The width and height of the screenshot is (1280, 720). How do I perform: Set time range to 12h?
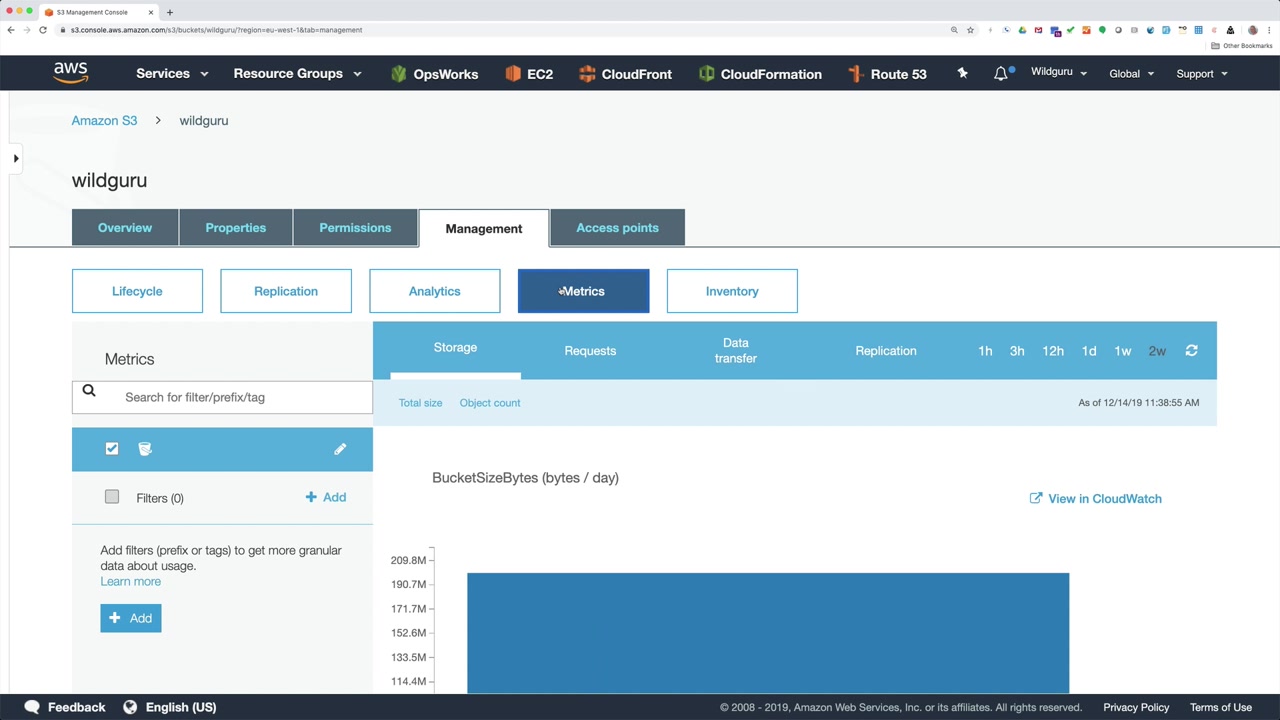pyautogui.click(x=1053, y=351)
